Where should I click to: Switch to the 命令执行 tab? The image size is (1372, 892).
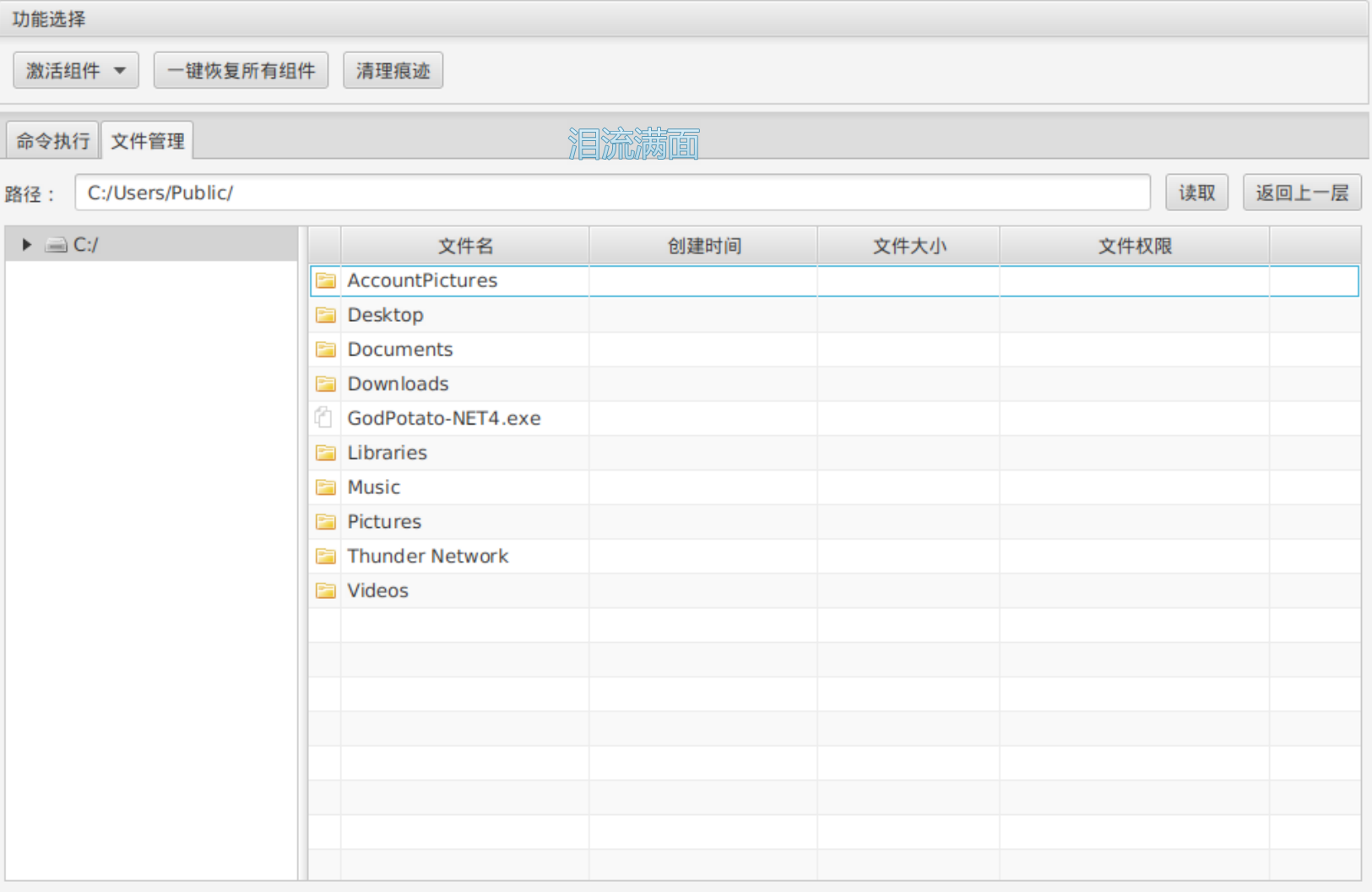coord(52,141)
